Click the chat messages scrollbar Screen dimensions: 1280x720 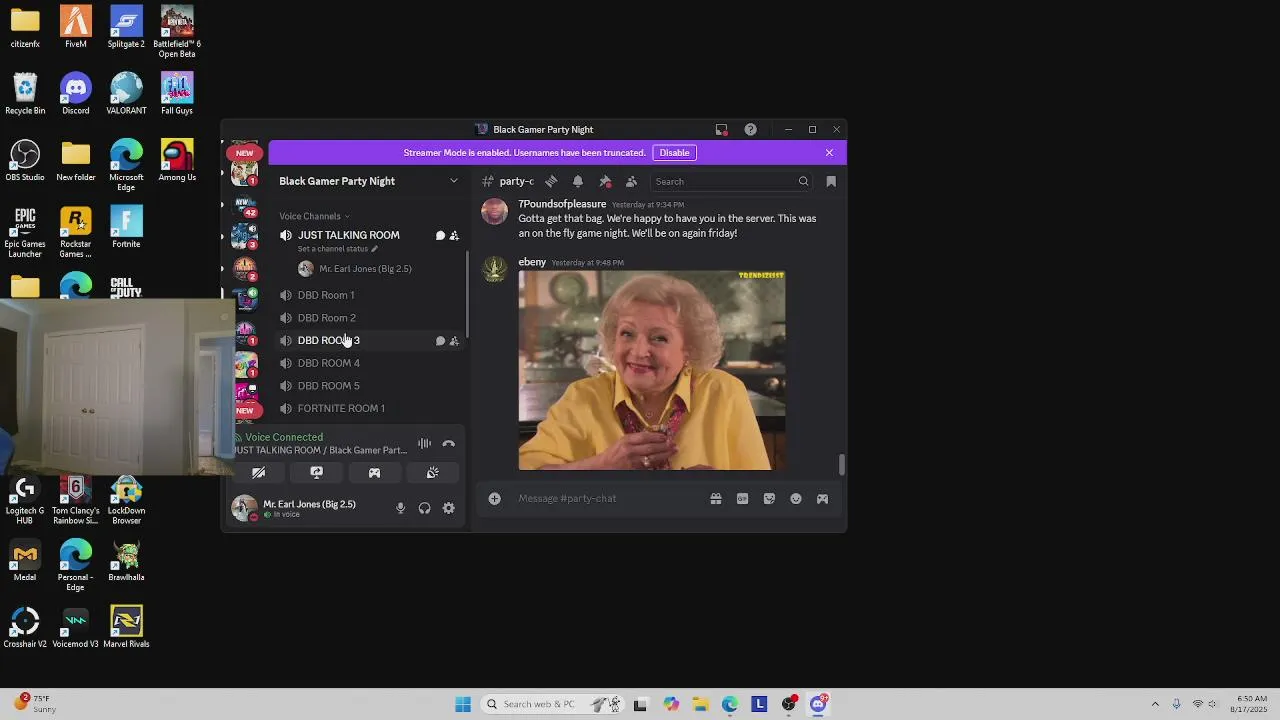pos(842,465)
